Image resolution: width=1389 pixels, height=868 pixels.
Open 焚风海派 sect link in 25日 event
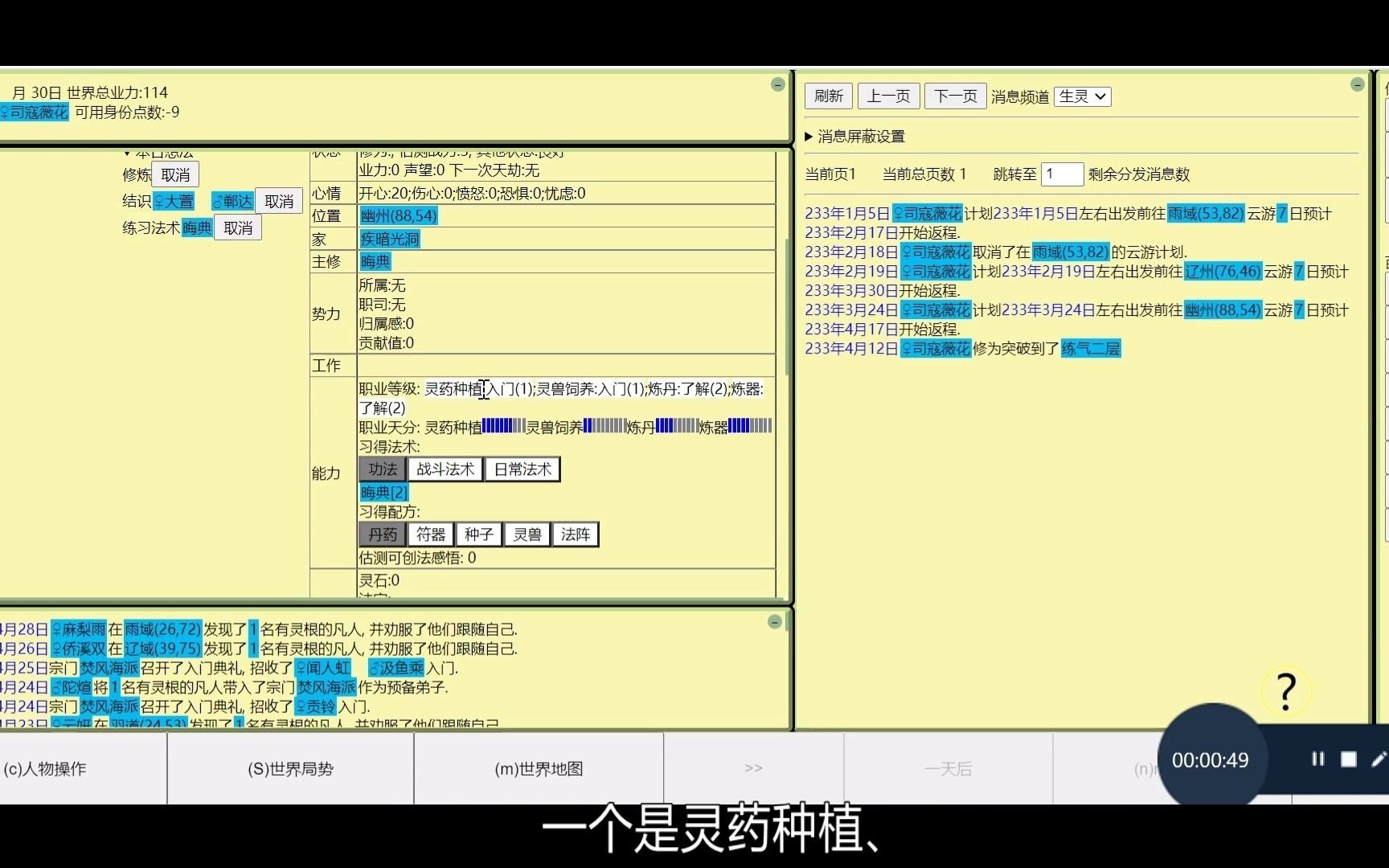(109, 668)
